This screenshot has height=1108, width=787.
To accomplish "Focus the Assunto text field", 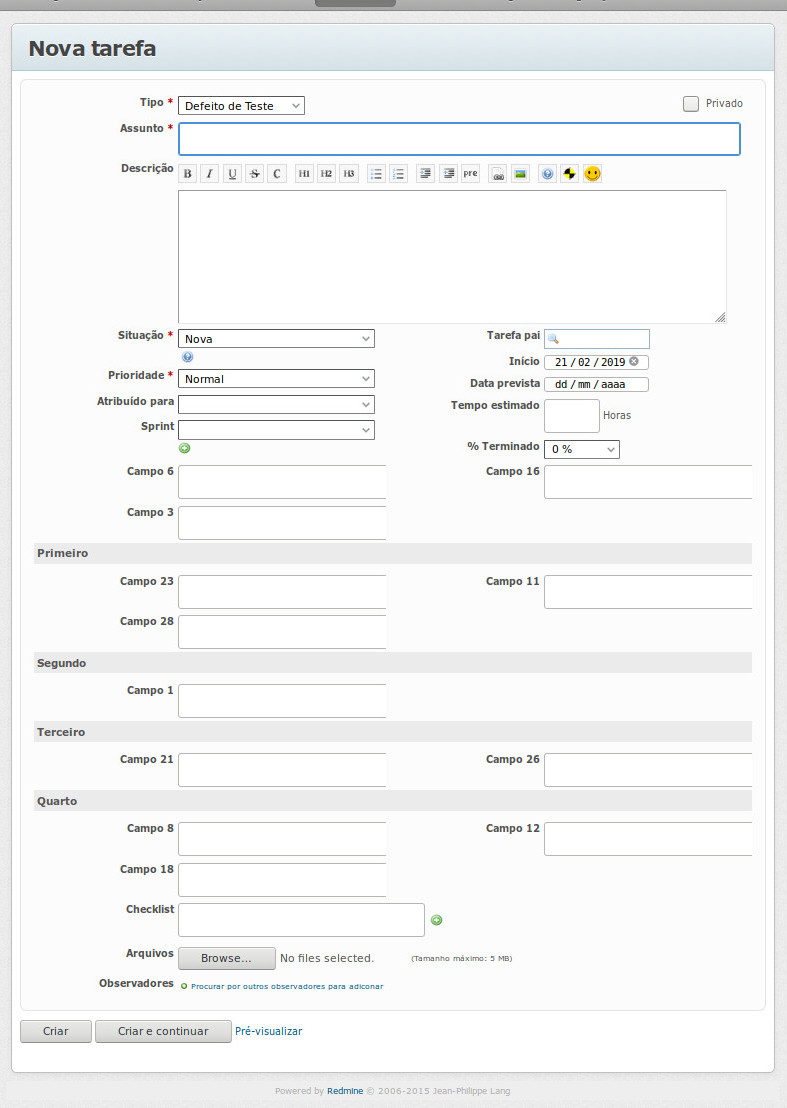I will (x=459, y=138).
